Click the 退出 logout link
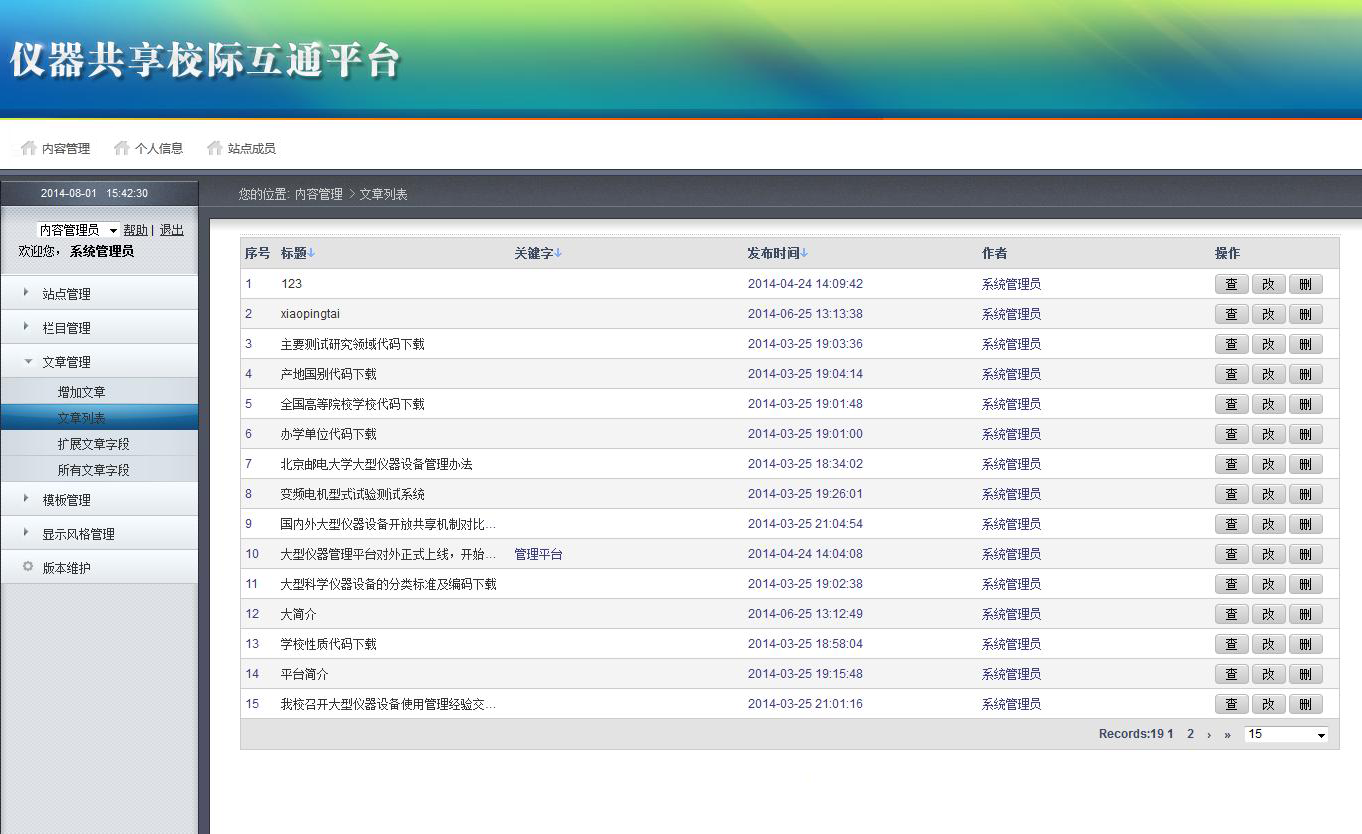1362x834 pixels. [172, 230]
